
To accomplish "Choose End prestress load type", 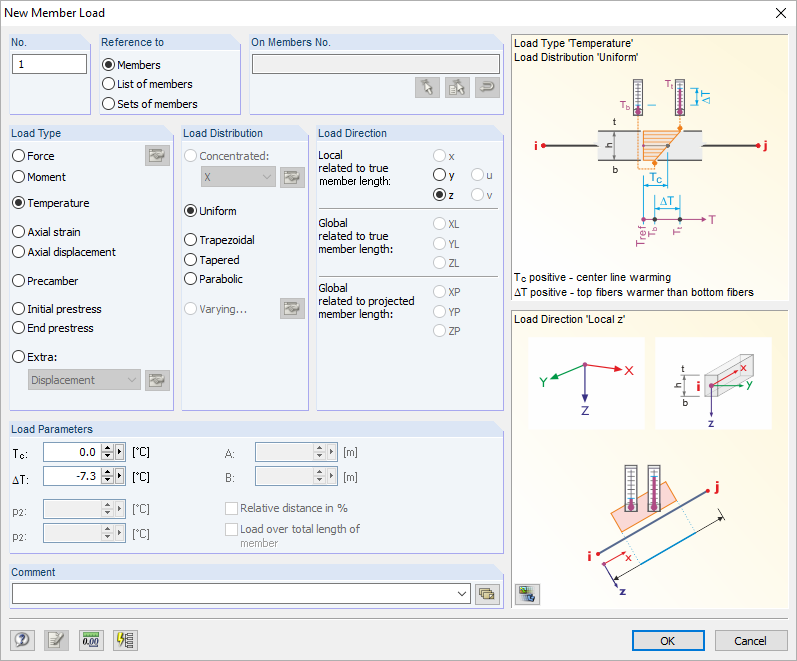I will (x=53, y=328).
